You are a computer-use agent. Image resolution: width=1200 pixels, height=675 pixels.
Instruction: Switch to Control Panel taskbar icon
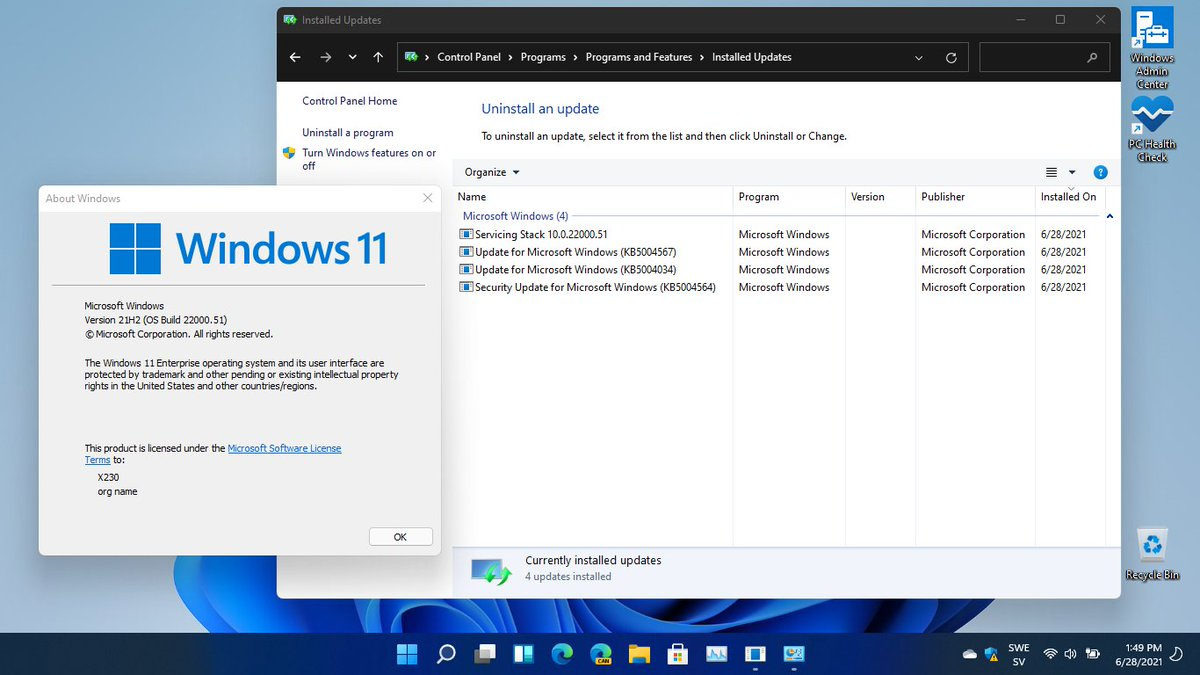point(794,654)
